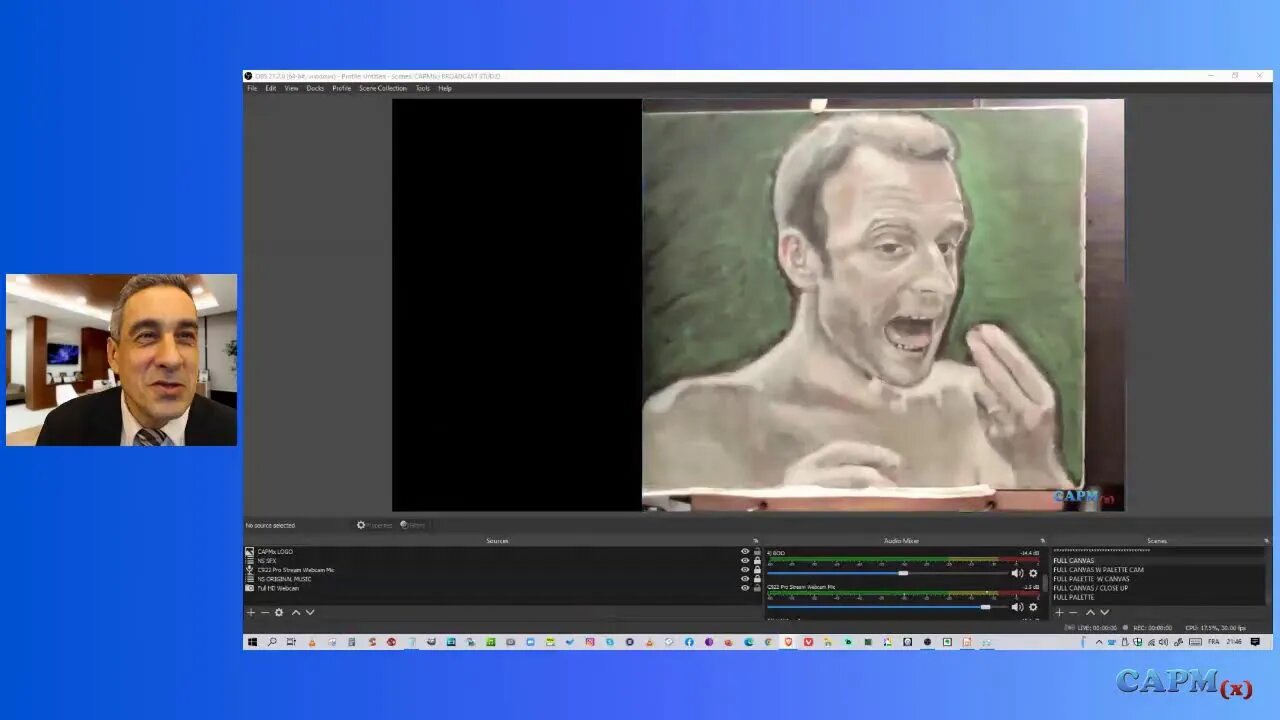Hide the C922 Pro Stream Webcam Mic source

[x=745, y=570]
